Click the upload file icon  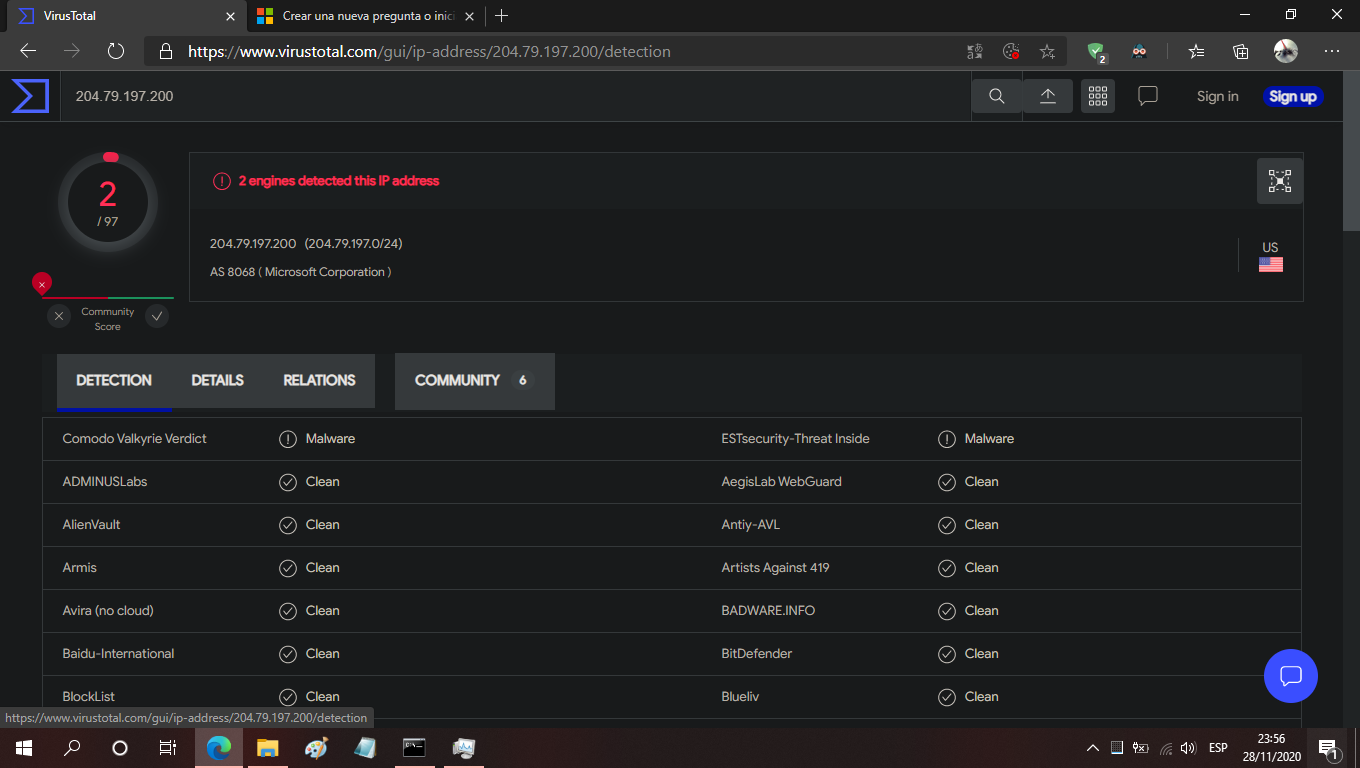point(1048,96)
